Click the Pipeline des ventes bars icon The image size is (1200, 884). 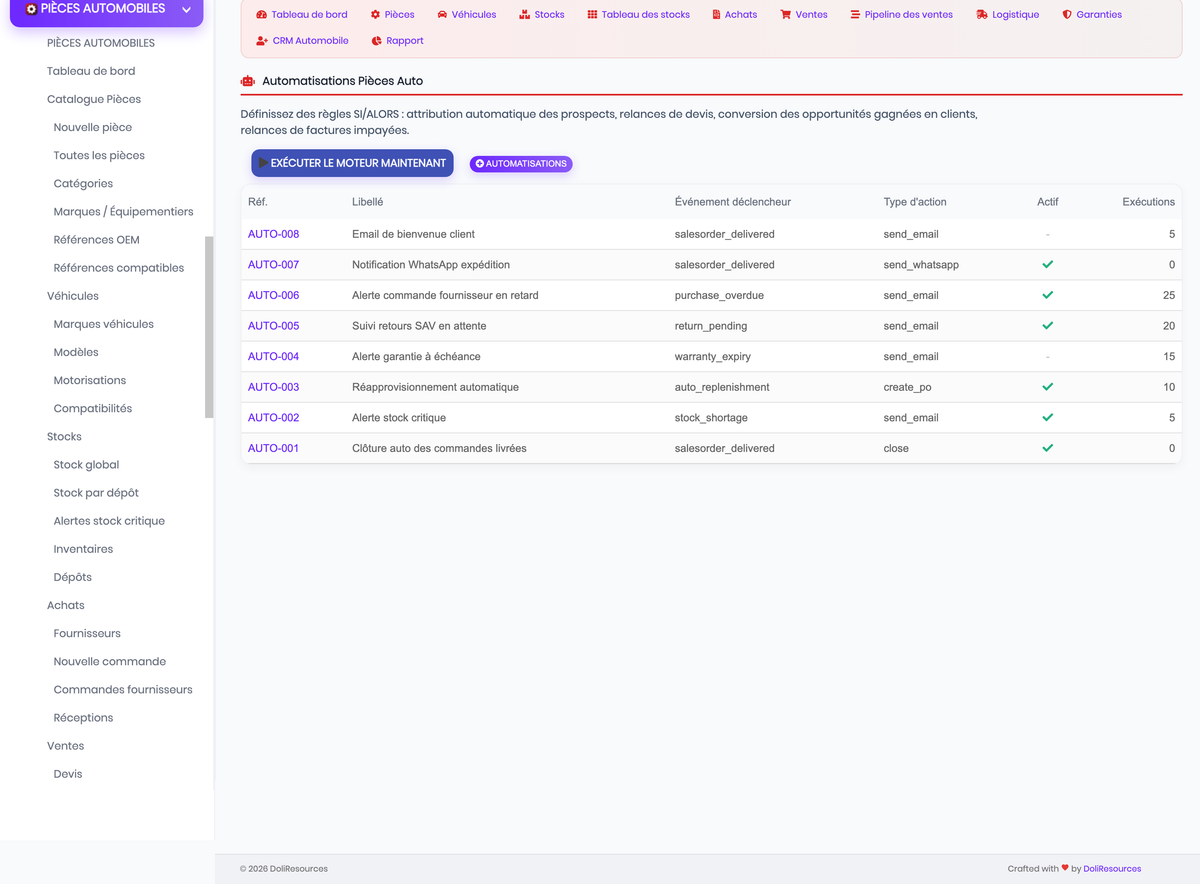pyautogui.click(x=855, y=15)
